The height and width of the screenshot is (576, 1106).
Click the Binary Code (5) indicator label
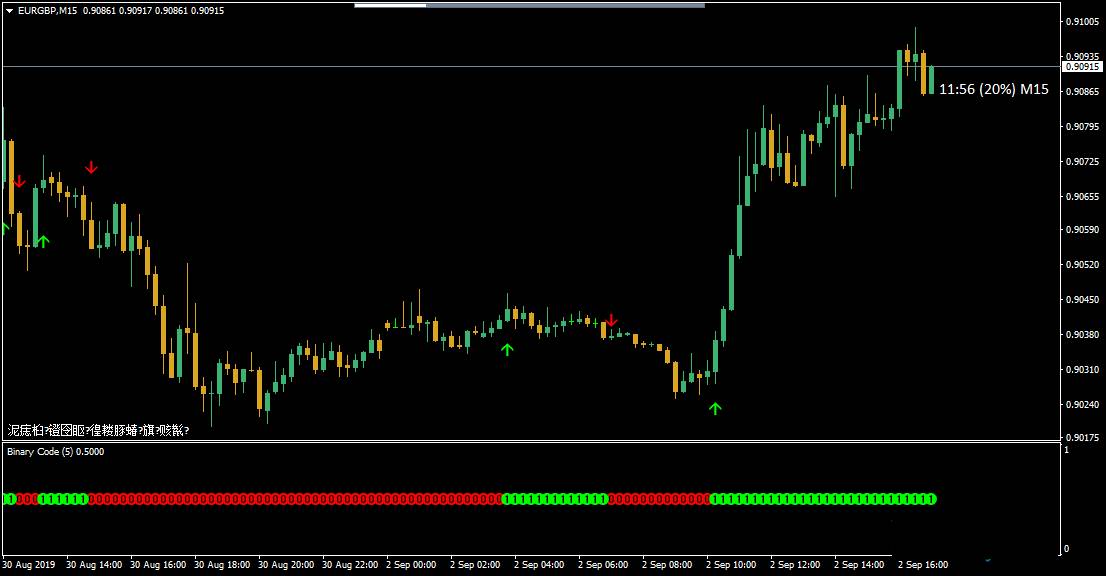click(x=55, y=452)
